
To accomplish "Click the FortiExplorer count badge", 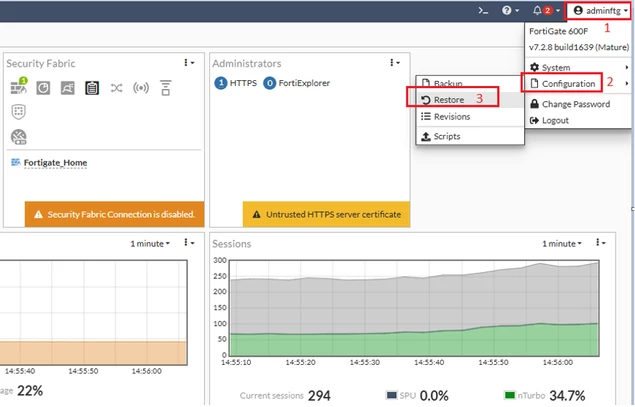I will (269, 83).
